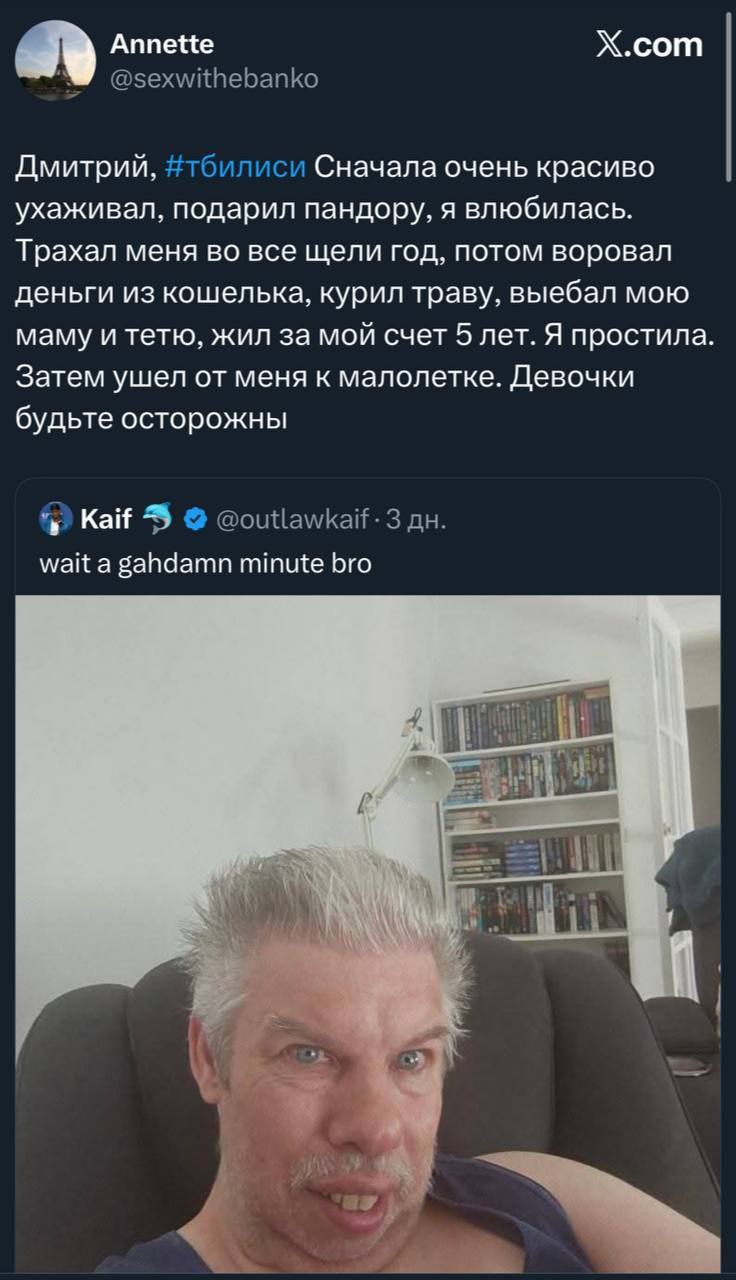Screen dimensions: 736x1280
Task: Open Annette's Eiffel Tower profile avatar
Action: 56,60
